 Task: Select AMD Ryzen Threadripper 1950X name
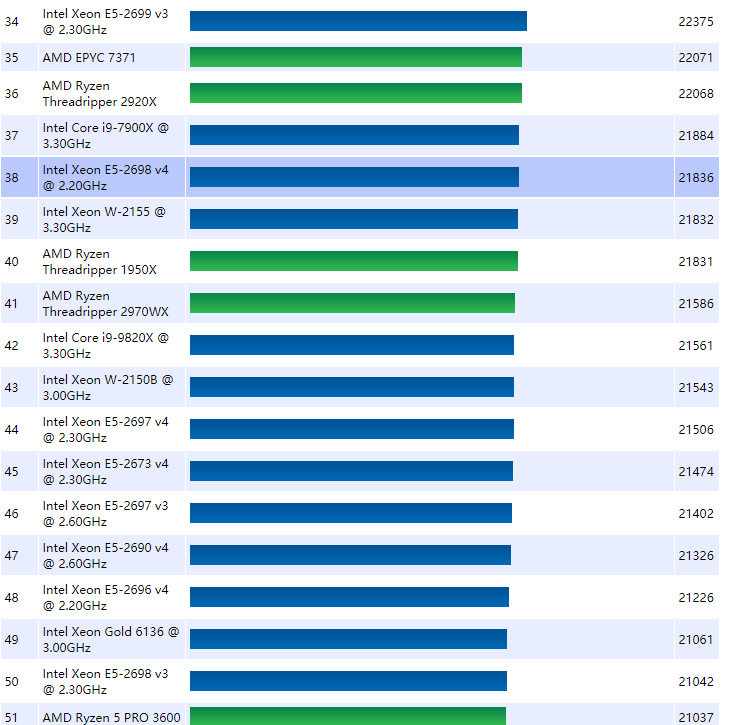(x=100, y=261)
